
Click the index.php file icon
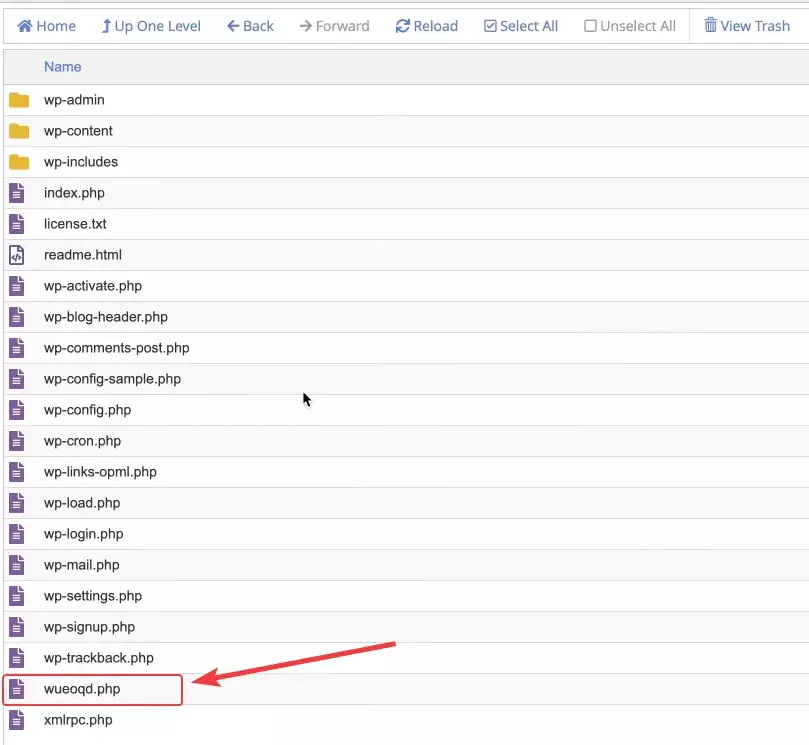click(x=17, y=193)
